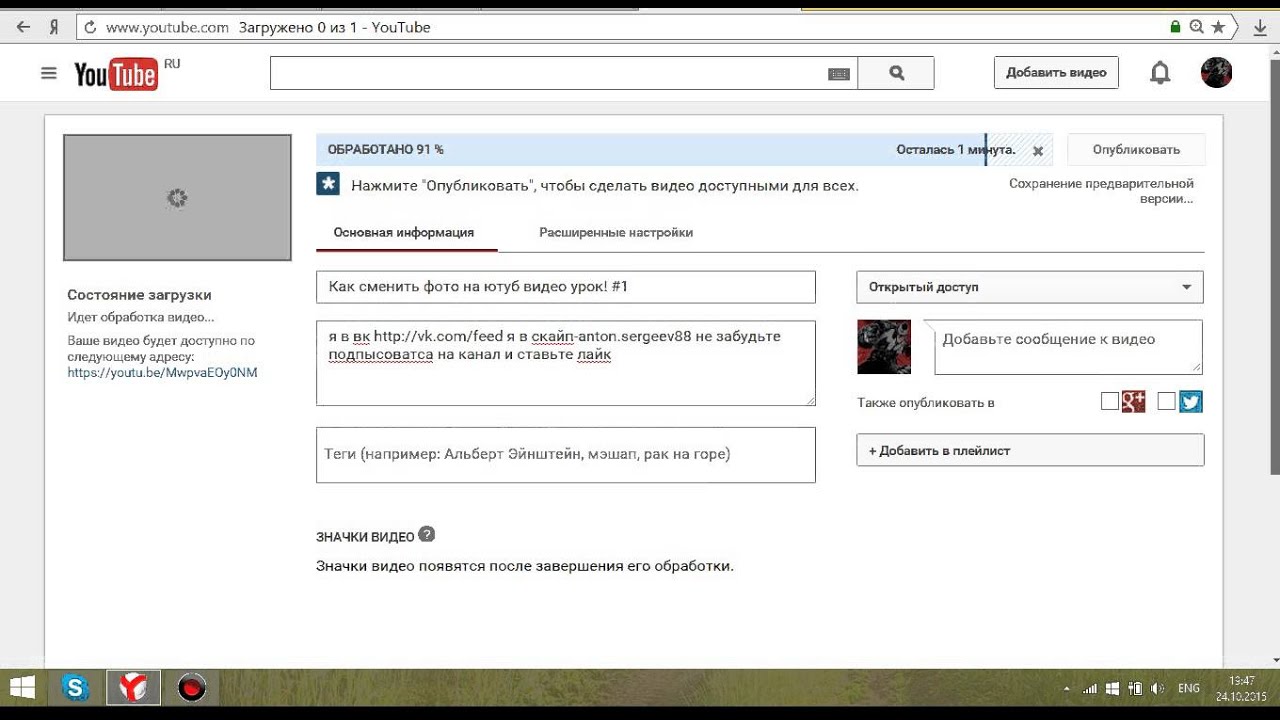
Task: Click the green lock security icon
Action: point(1176,27)
